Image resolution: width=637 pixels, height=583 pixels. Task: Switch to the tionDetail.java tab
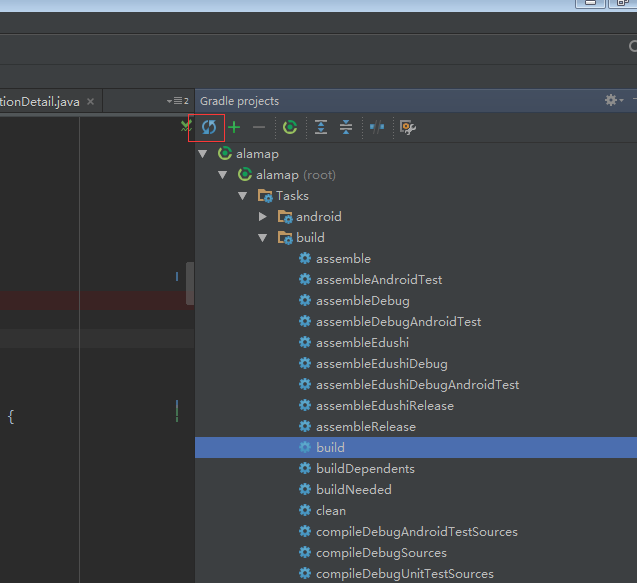pyautogui.click(x=40, y=102)
